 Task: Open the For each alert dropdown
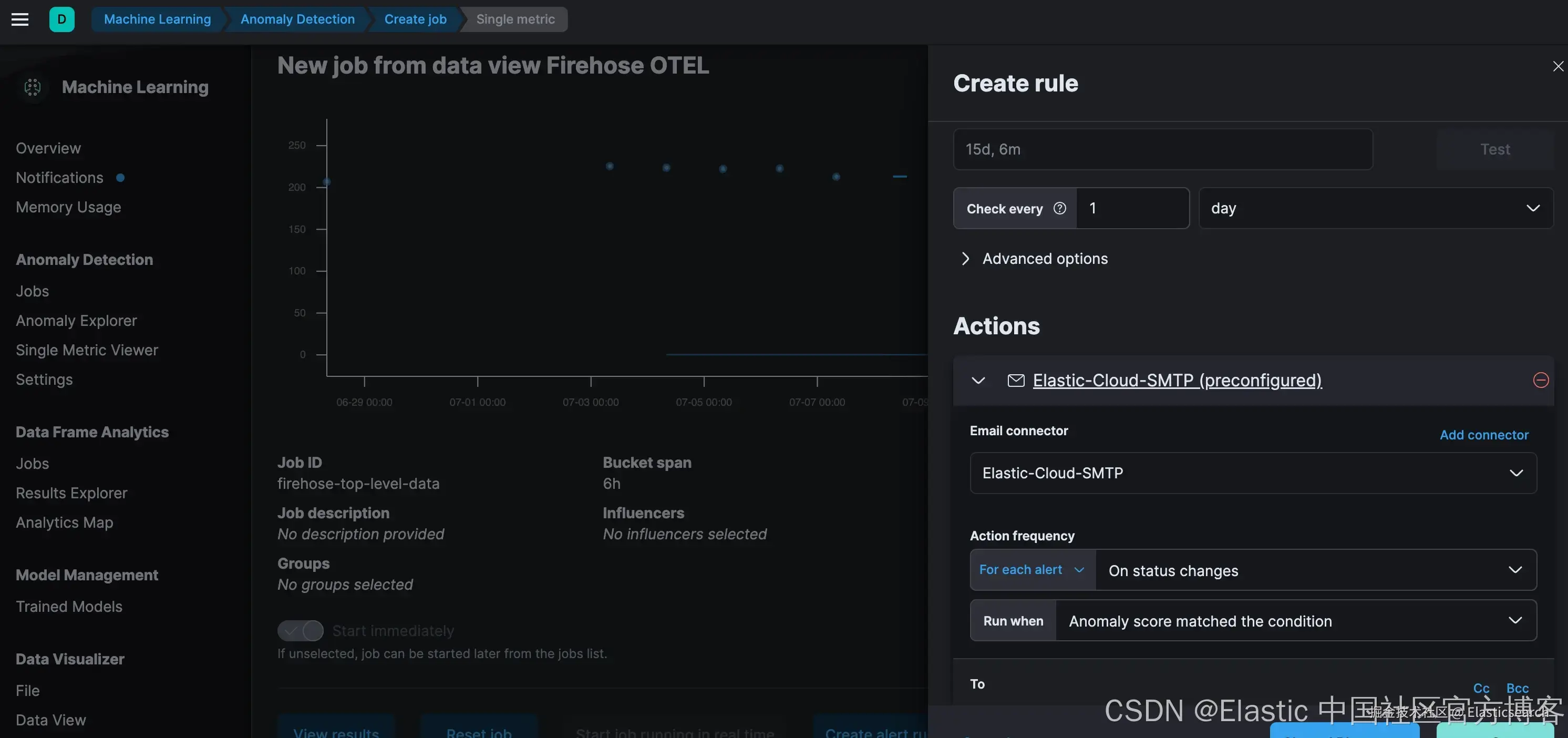tap(1033, 570)
